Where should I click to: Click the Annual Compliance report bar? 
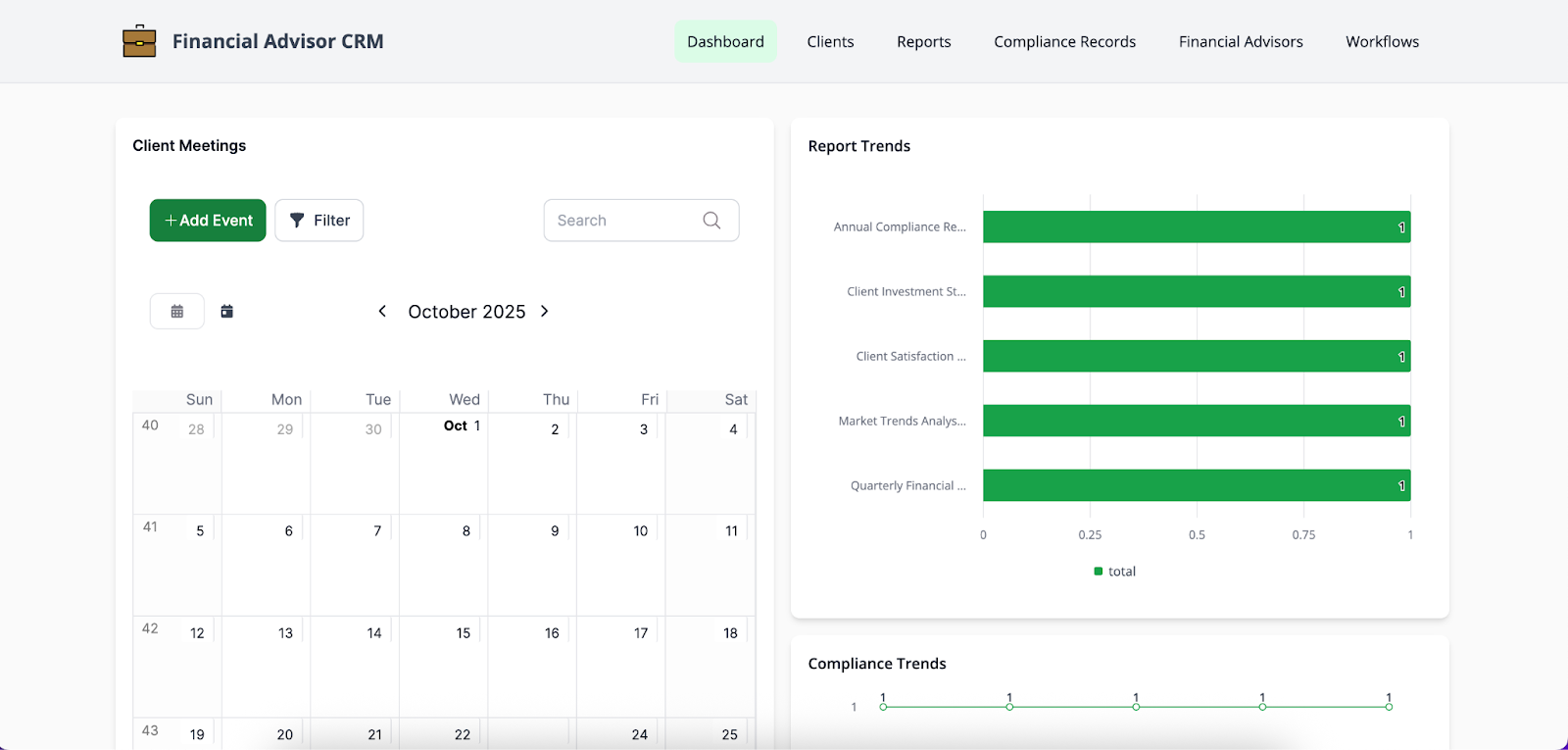[x=1196, y=226]
